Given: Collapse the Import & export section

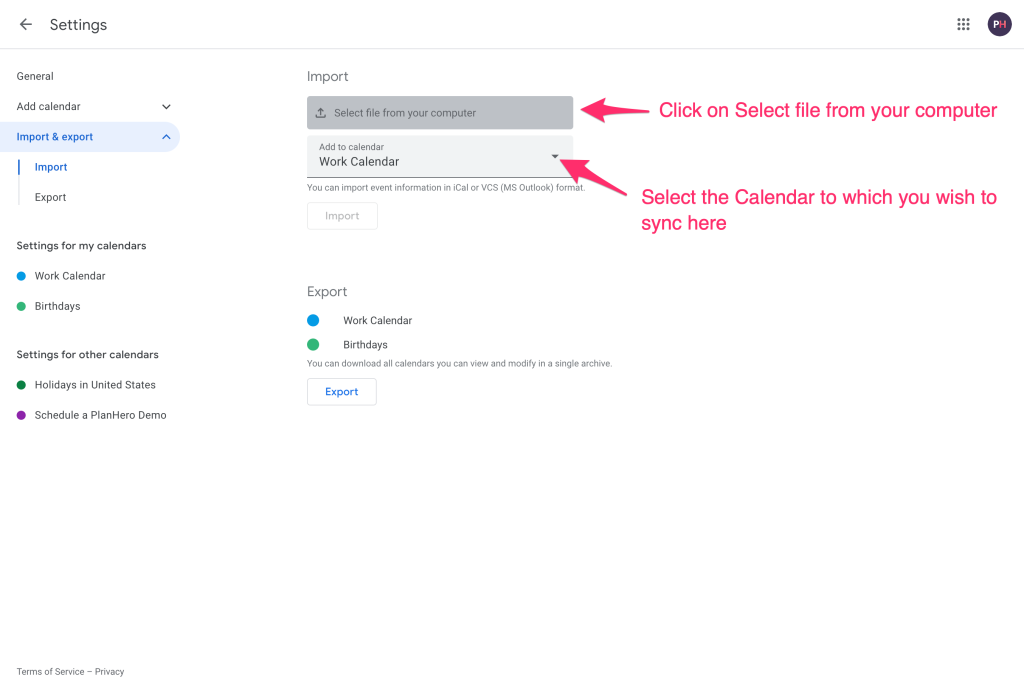Looking at the screenshot, I should [91, 136].
